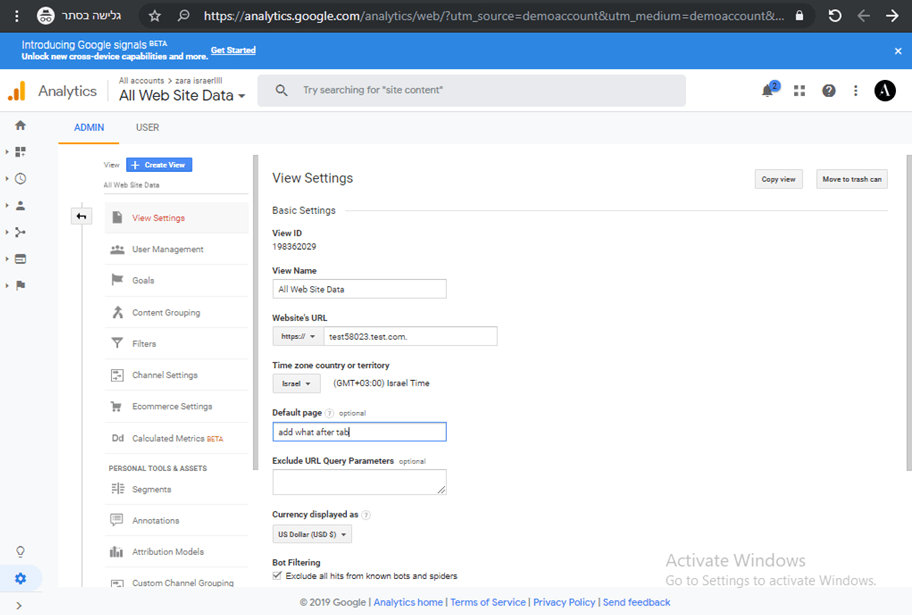Expand the All Web Site Data account selector
Viewport: 912px width, 615px height.
coord(182,96)
